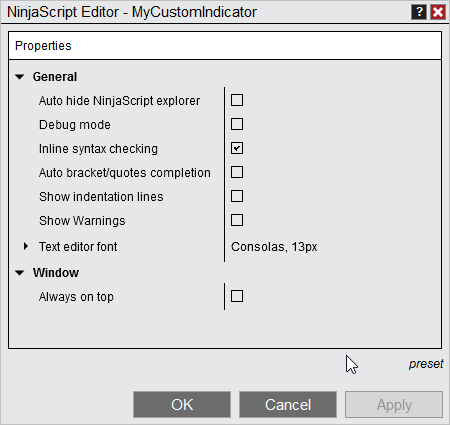Click the Cancel button
450x425 pixels.
(x=288, y=405)
